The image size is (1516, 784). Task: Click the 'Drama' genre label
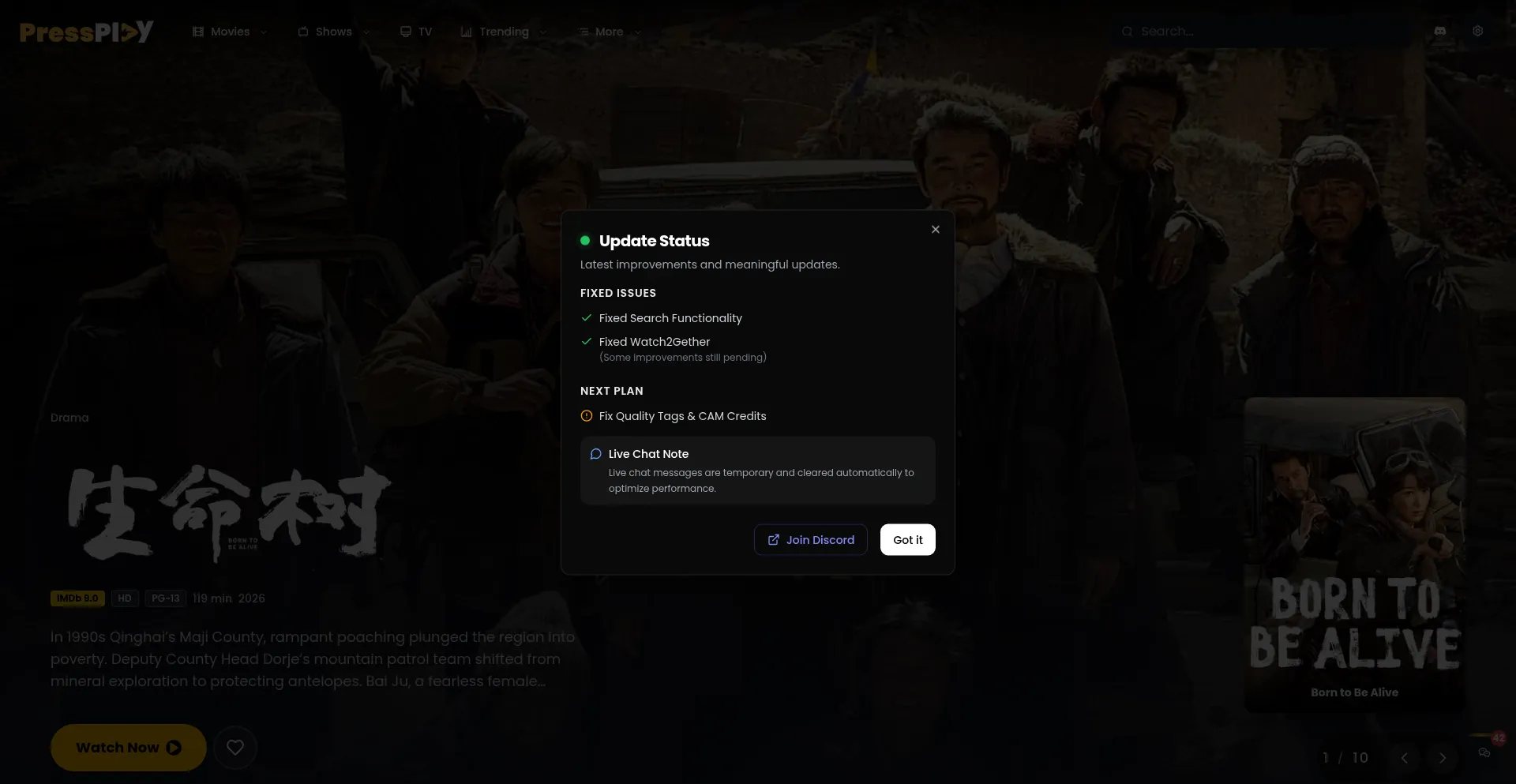tap(69, 418)
